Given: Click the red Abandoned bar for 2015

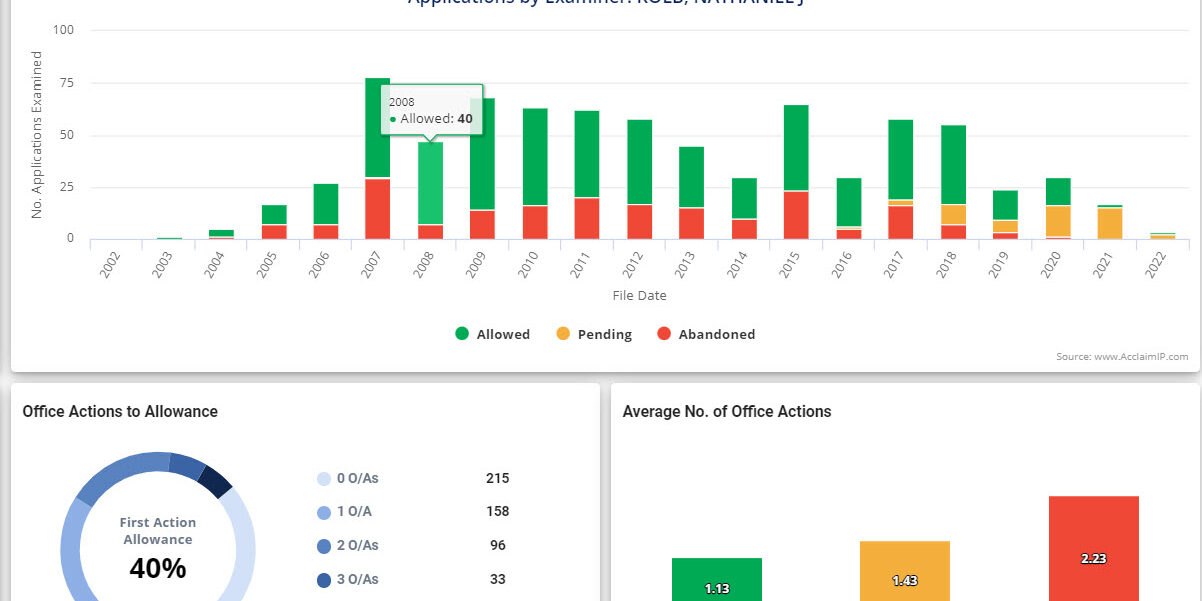Looking at the screenshot, I should 796,215.
